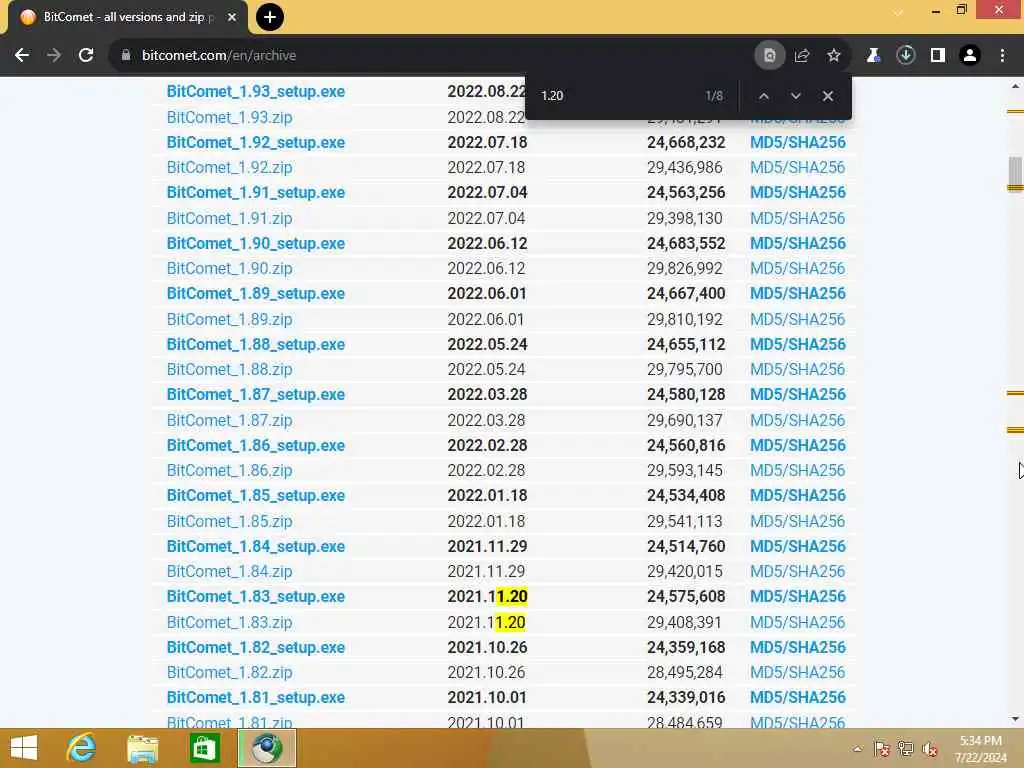Download BitComet_1.91.zip
This screenshot has height=768, width=1024.
tap(229, 218)
